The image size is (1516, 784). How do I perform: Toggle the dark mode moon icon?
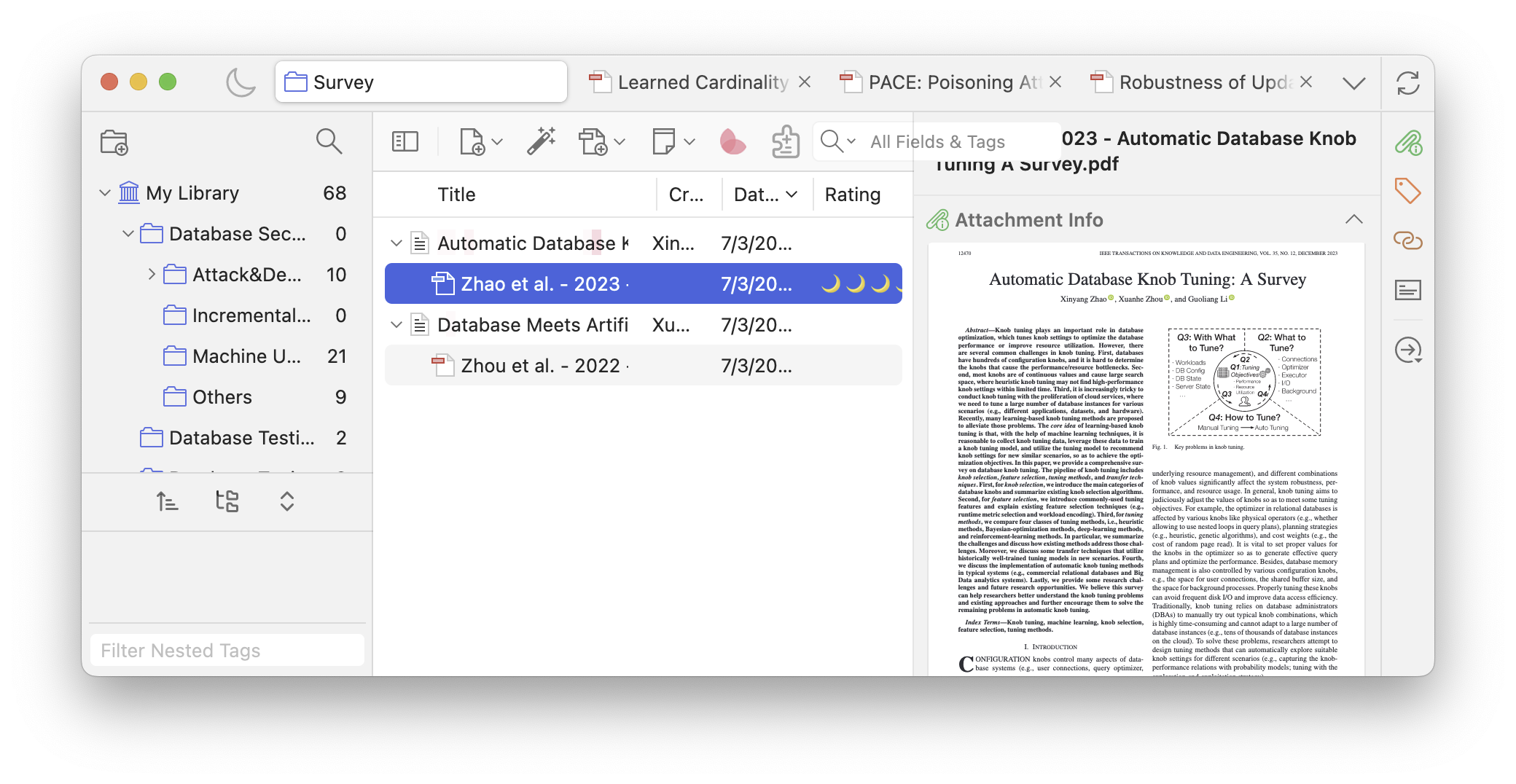point(241,82)
